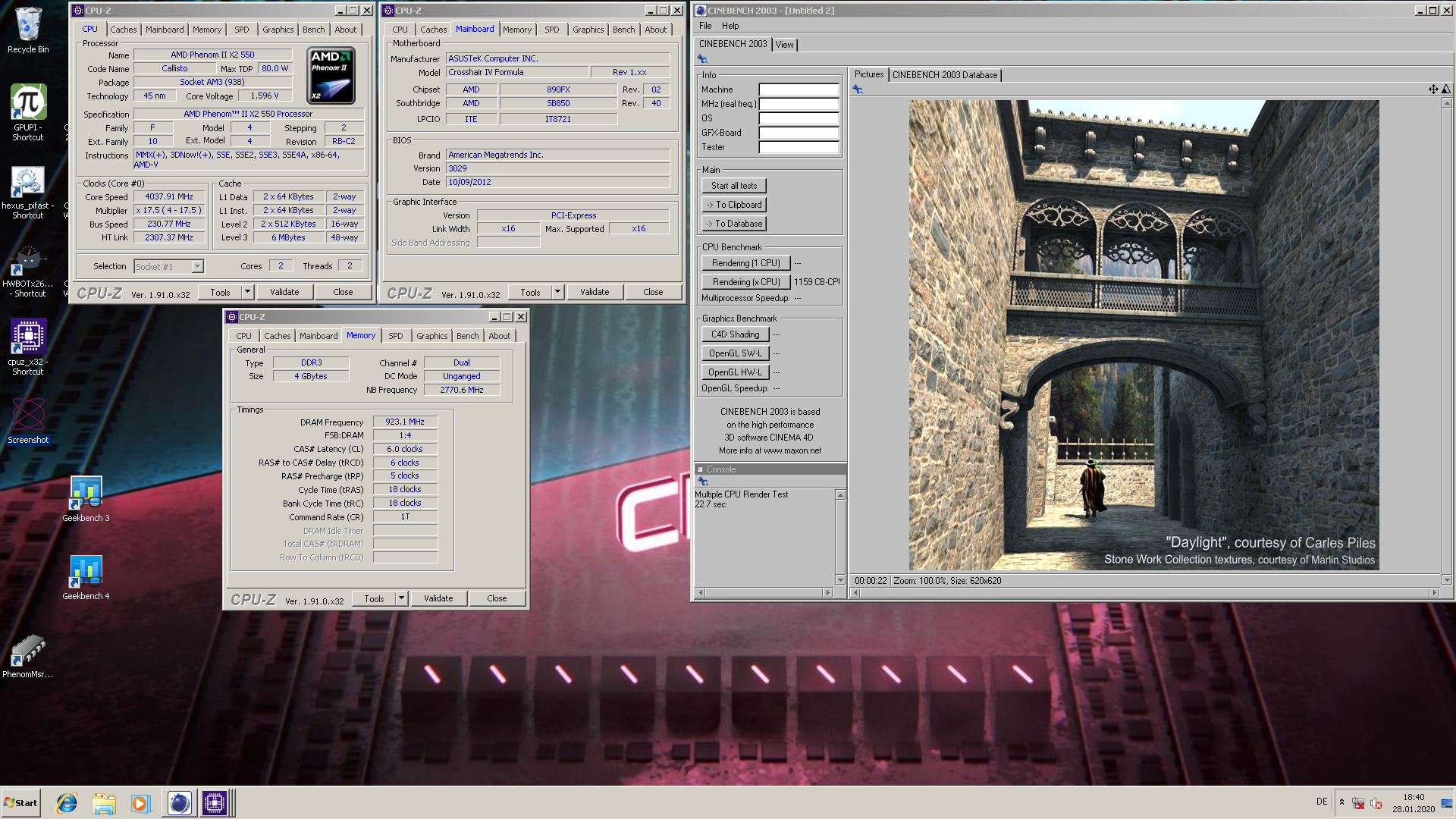Click the pin icon under the Pictures tab
The image size is (1456, 819).
tap(858, 89)
